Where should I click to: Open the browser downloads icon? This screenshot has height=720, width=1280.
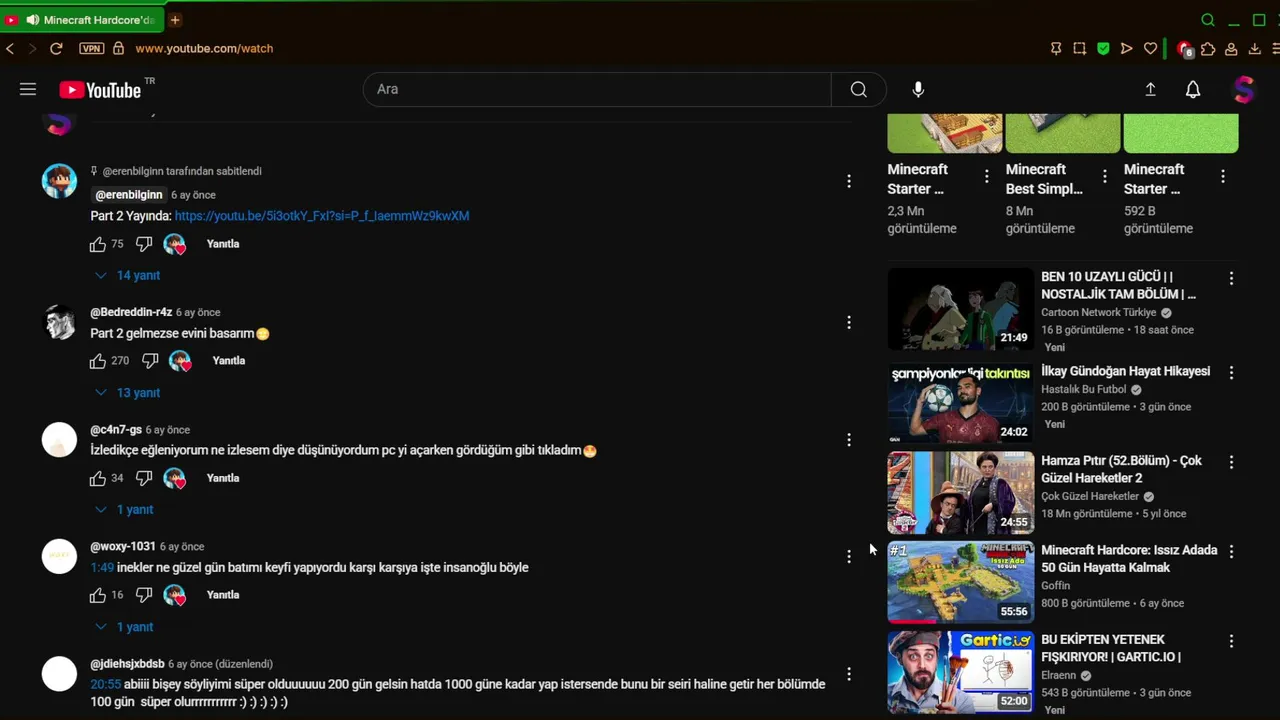(x=1254, y=48)
